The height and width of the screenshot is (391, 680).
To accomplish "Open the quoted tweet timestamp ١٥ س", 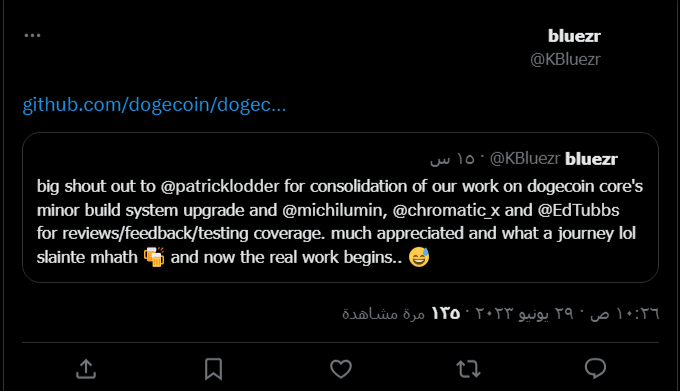I will coord(452,159).
